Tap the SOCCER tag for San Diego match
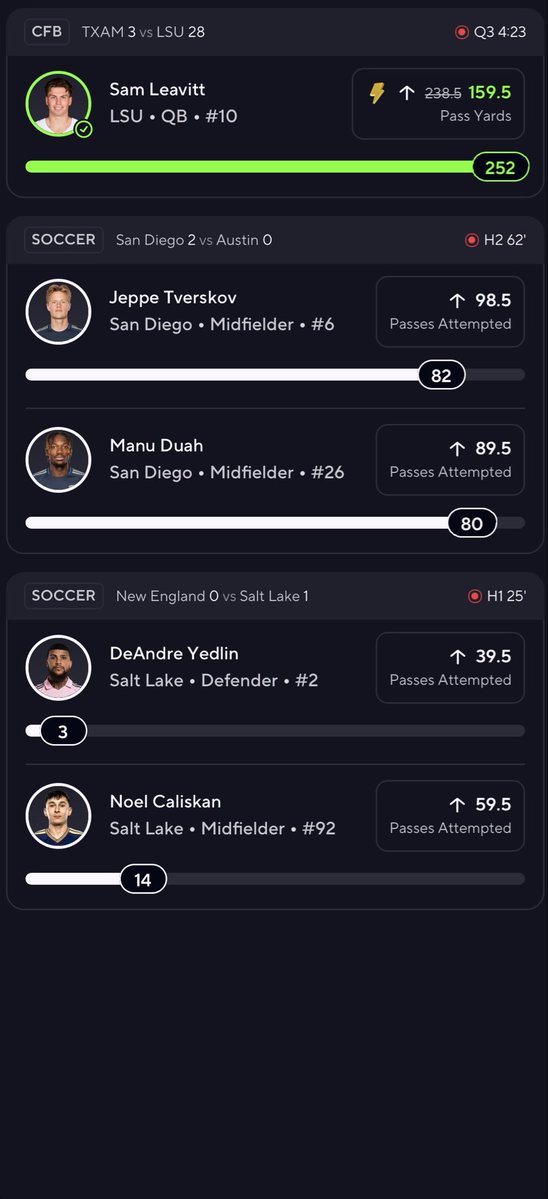The image size is (548, 1199). click(x=63, y=239)
